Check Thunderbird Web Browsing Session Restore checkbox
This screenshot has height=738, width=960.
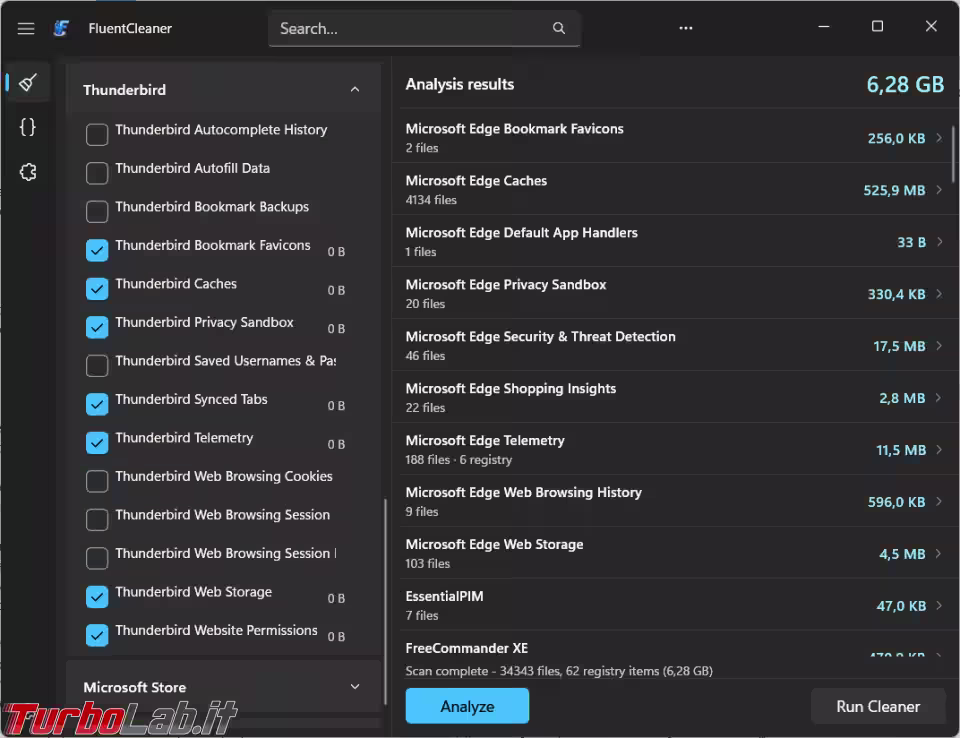pyautogui.click(x=97, y=559)
